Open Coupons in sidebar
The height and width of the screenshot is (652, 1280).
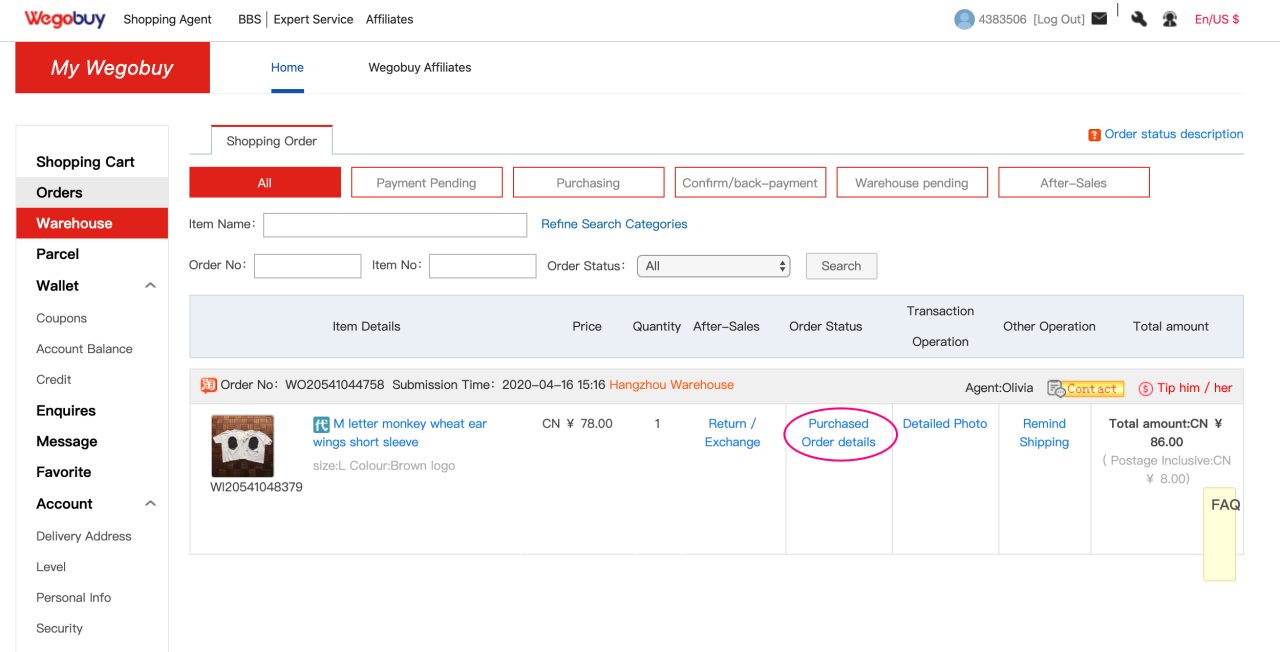pos(61,318)
